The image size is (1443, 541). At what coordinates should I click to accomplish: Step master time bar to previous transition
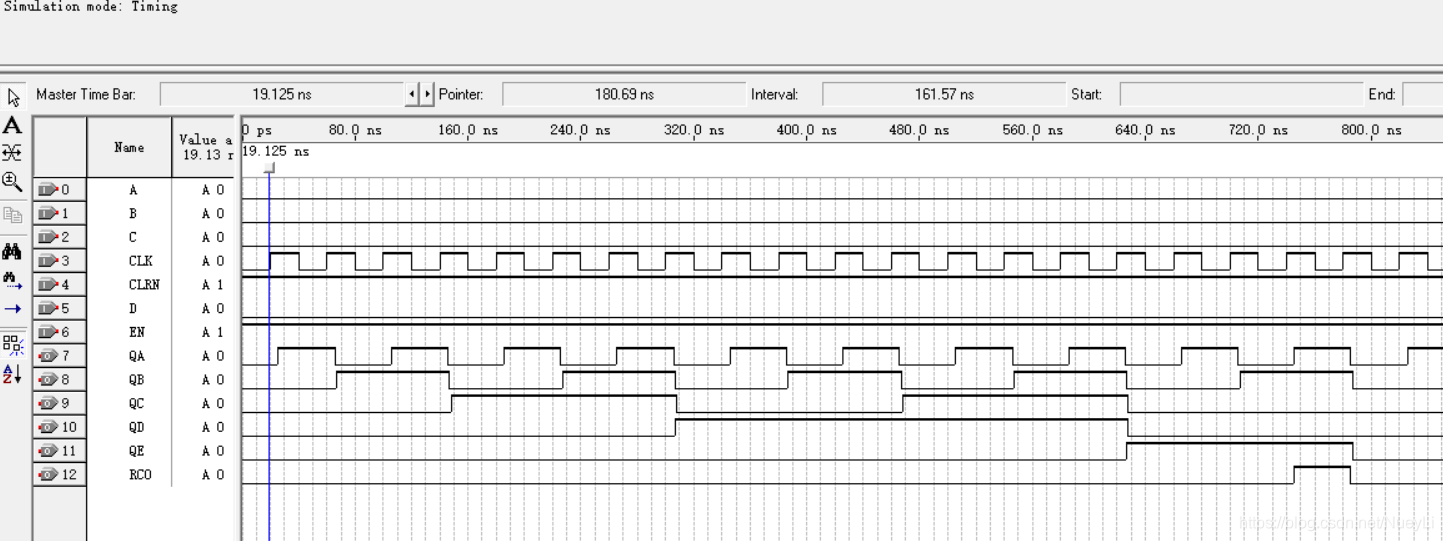tap(413, 94)
